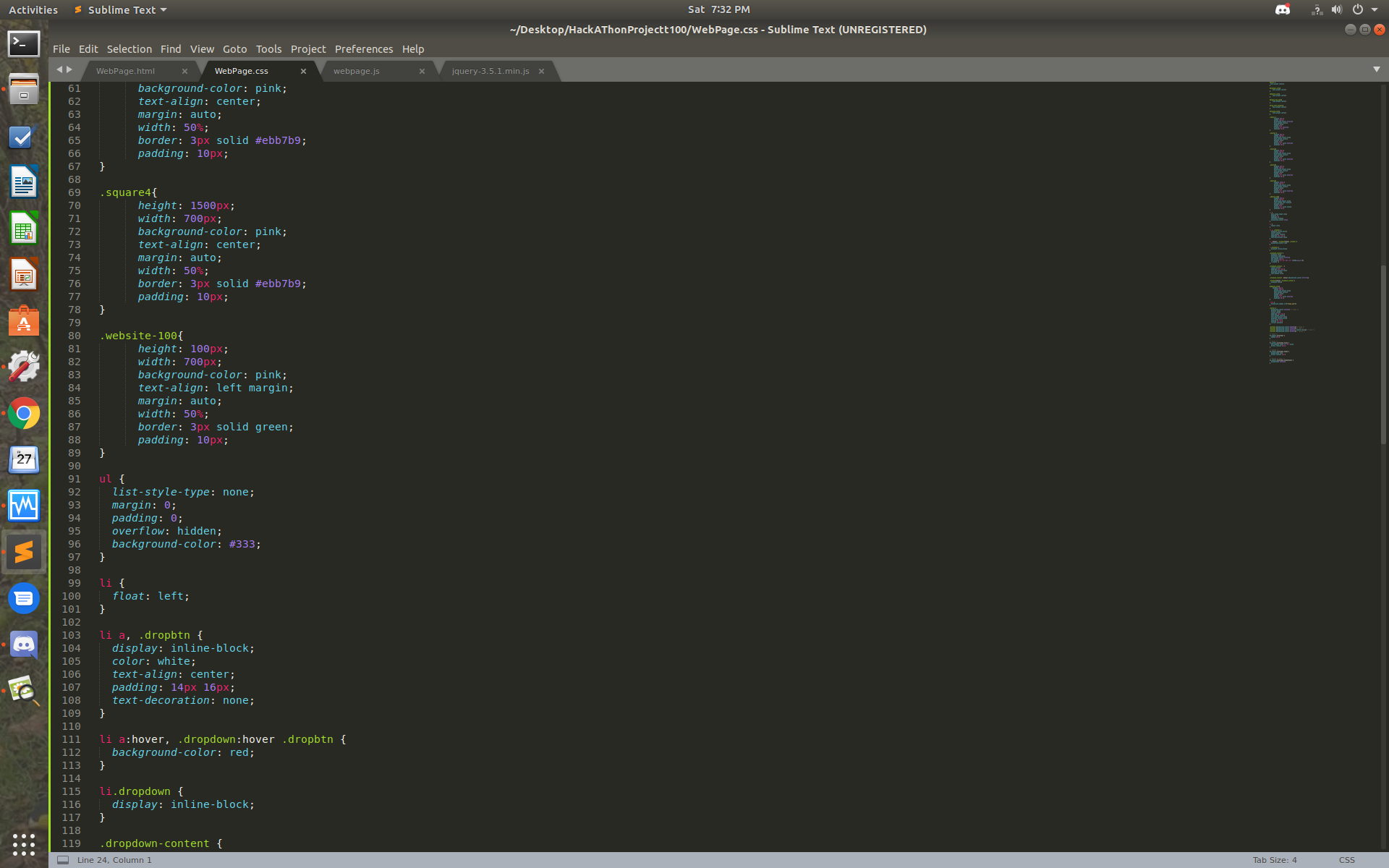Launch Google Chrome from the dock

(24, 414)
